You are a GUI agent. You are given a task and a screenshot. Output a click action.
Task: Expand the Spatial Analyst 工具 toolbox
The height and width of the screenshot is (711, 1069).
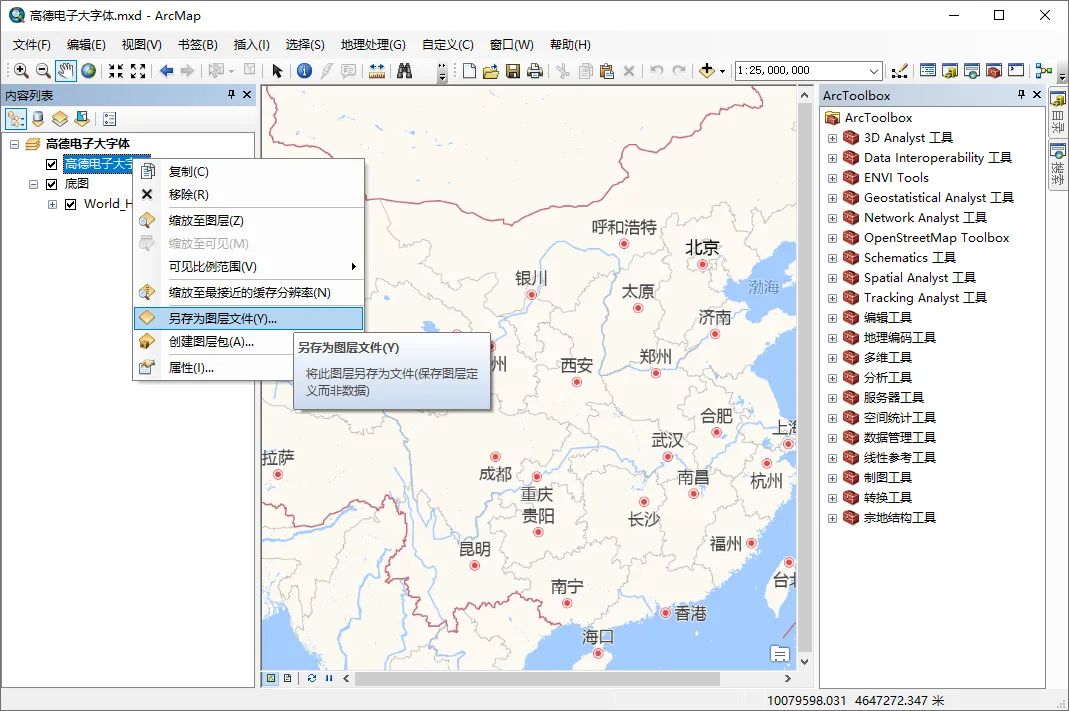point(832,278)
